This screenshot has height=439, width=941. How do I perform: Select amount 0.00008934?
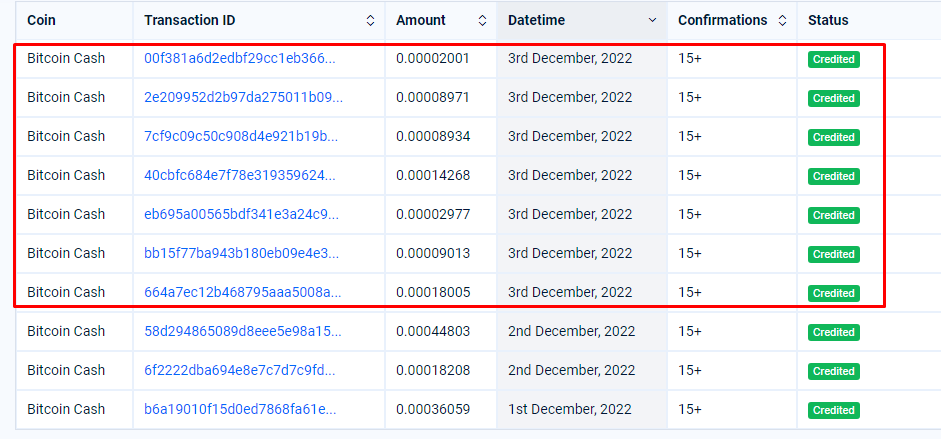click(x=433, y=136)
